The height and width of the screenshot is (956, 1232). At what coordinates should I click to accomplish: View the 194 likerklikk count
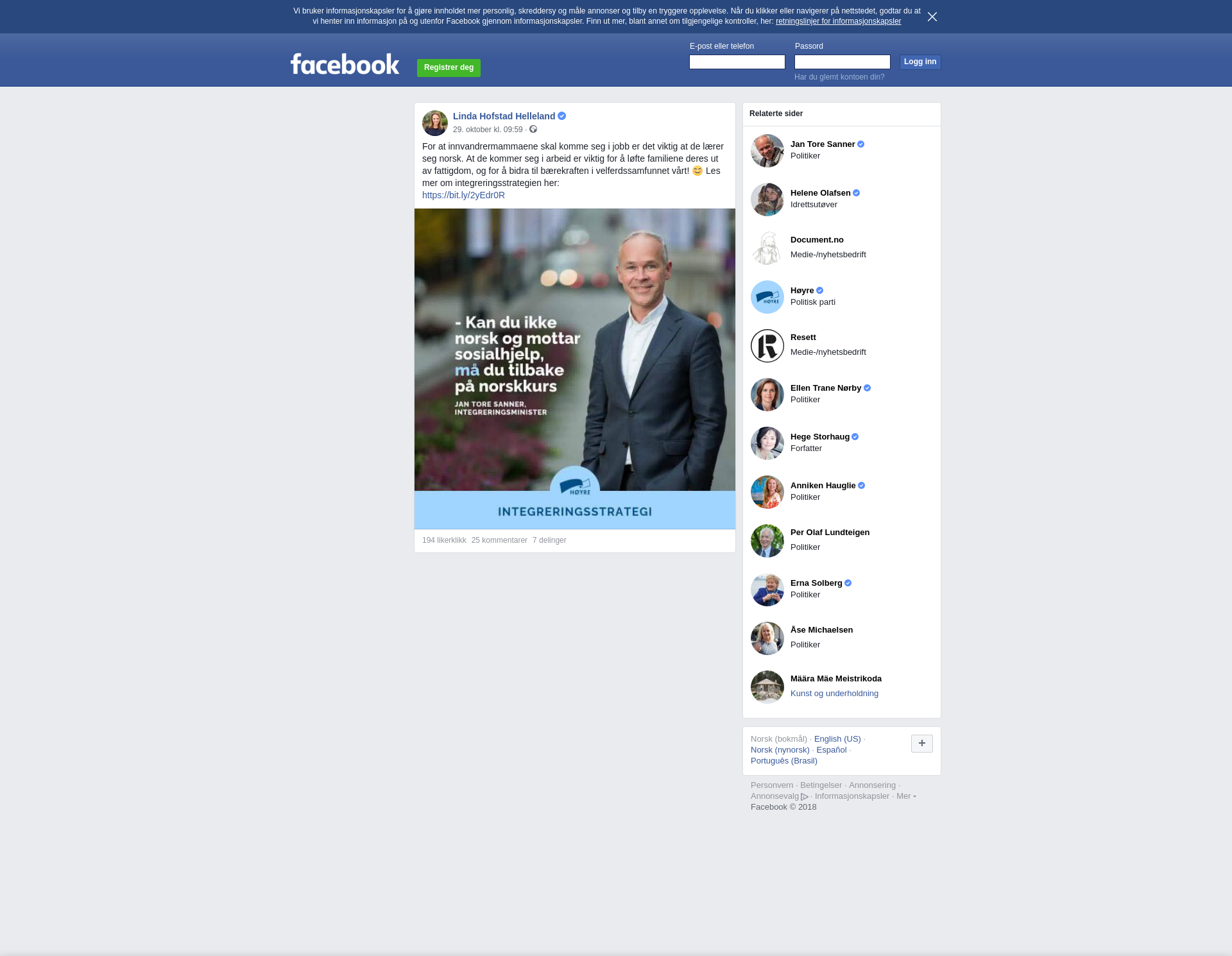click(444, 540)
